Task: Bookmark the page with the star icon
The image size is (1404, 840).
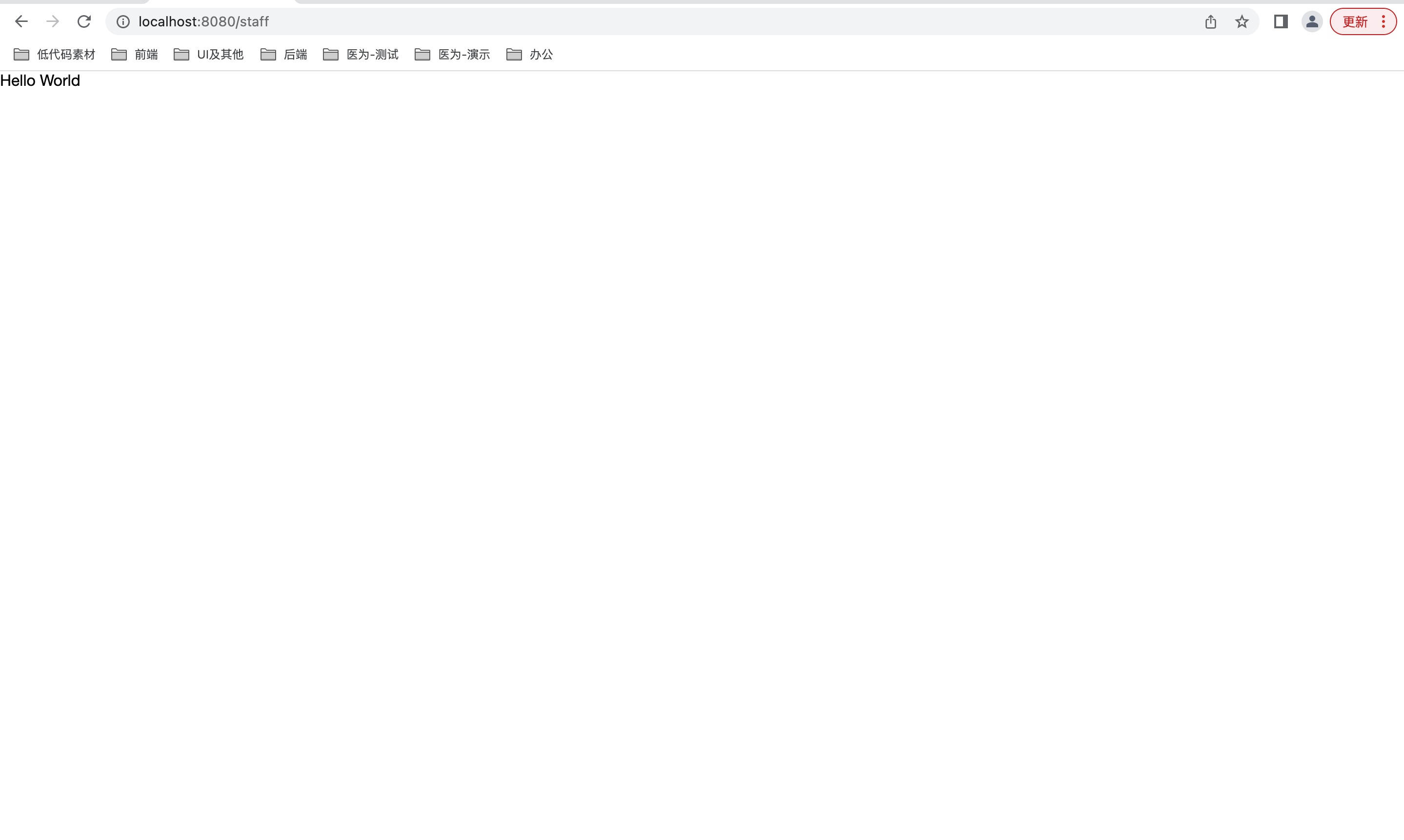Action: tap(1242, 21)
